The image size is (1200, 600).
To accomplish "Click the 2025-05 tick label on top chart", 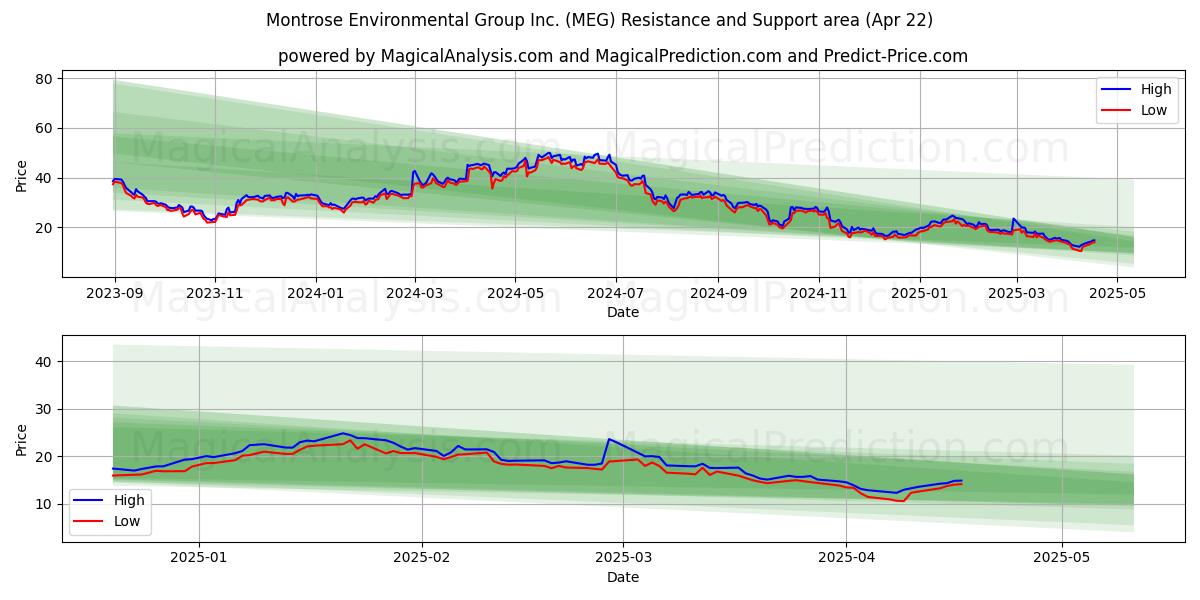I will 1117,295.
